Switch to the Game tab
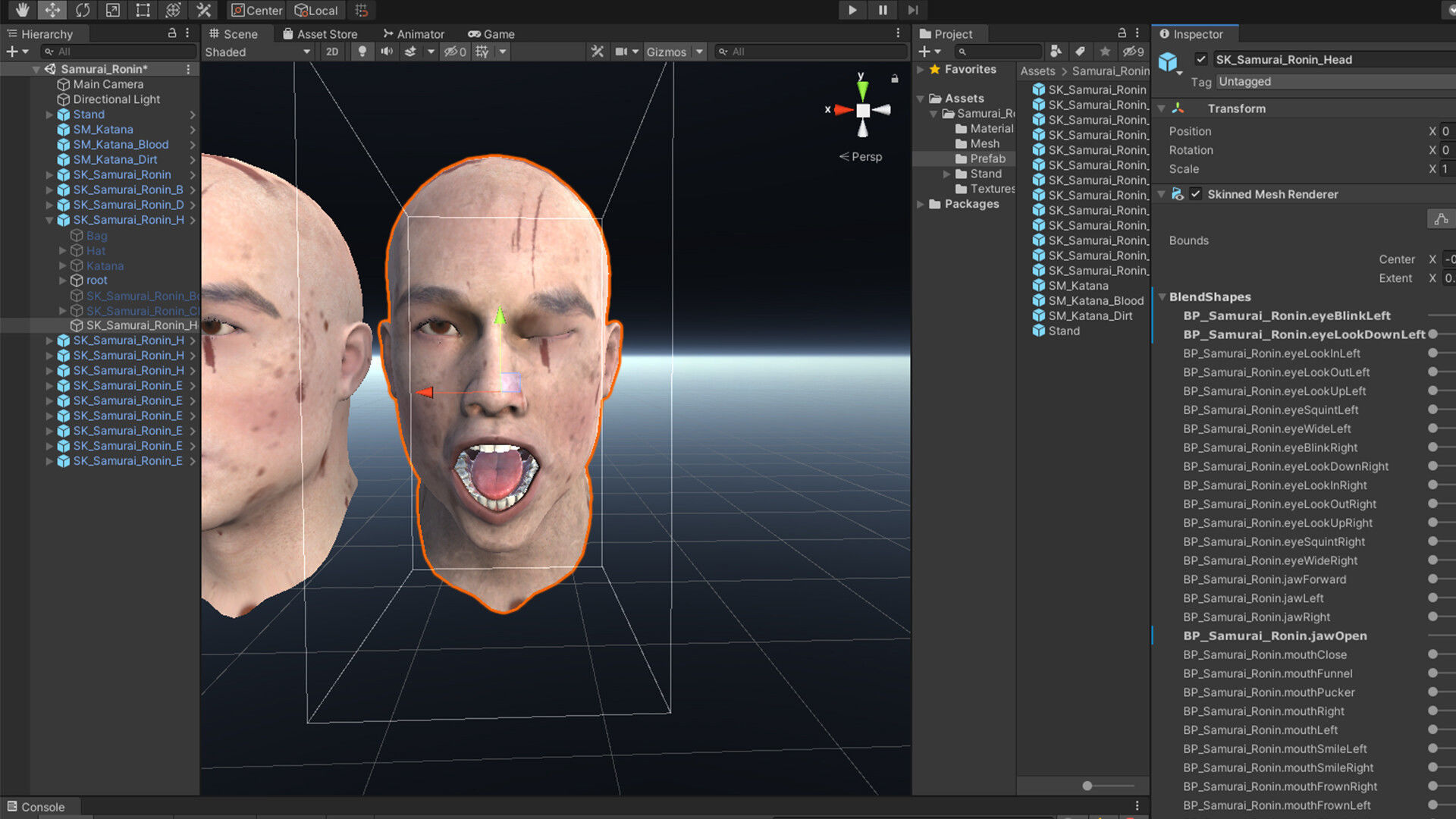Image resolution: width=1456 pixels, height=819 pixels. [491, 34]
